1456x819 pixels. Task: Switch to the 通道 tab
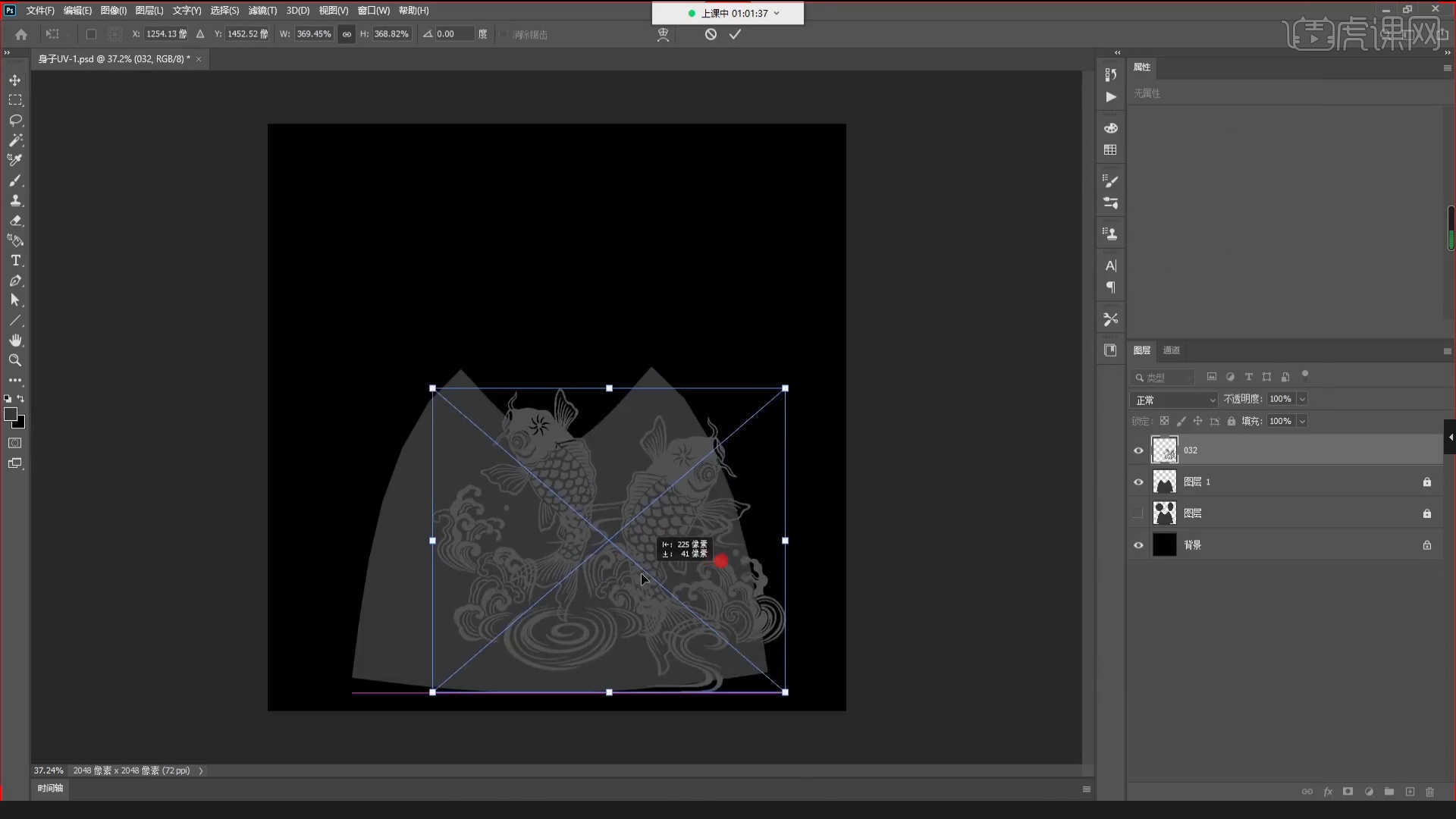[1172, 350]
